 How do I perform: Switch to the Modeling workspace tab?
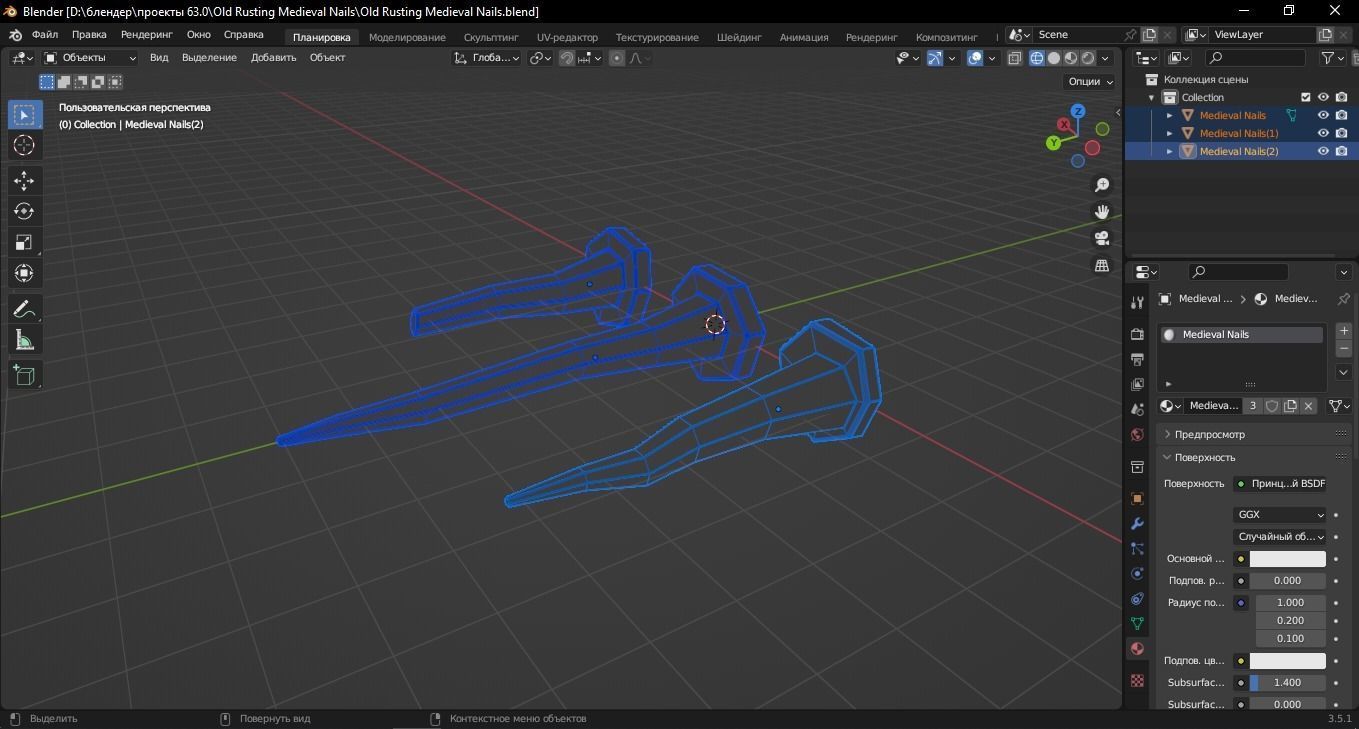pyautogui.click(x=407, y=37)
